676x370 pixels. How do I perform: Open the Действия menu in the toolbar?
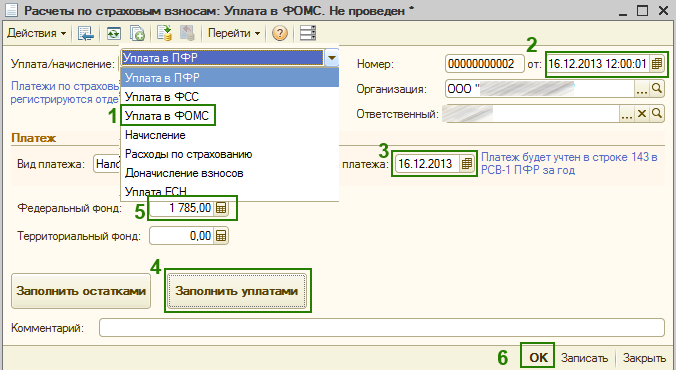37,33
